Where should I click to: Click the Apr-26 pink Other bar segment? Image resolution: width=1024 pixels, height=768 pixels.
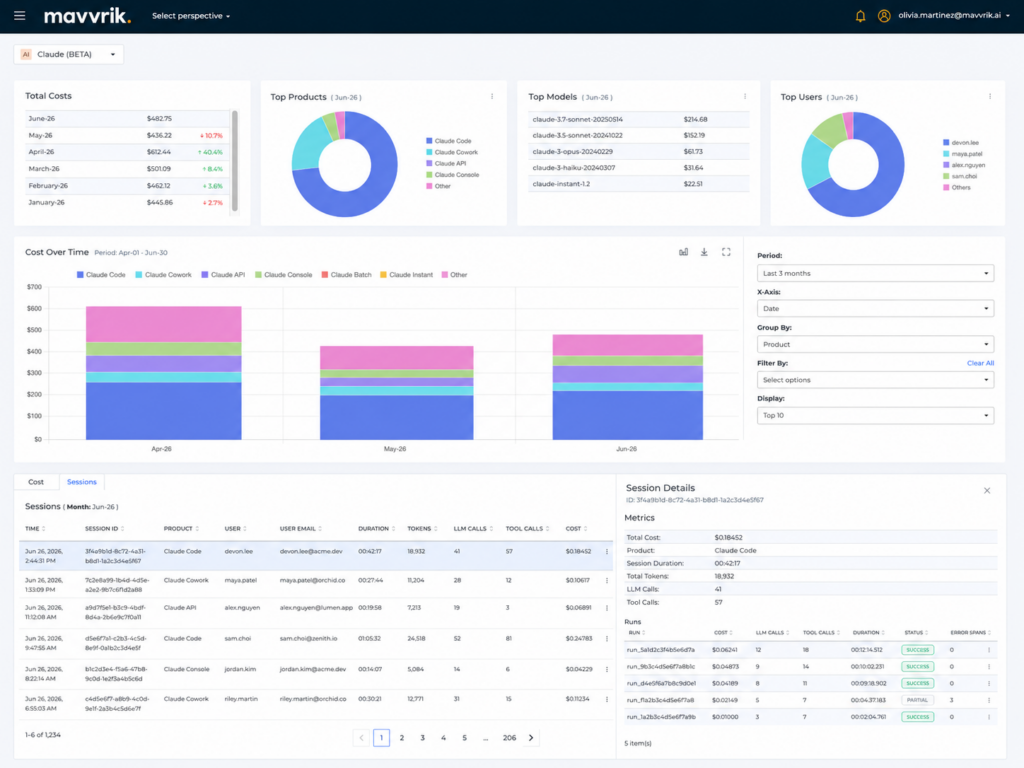pos(163,324)
